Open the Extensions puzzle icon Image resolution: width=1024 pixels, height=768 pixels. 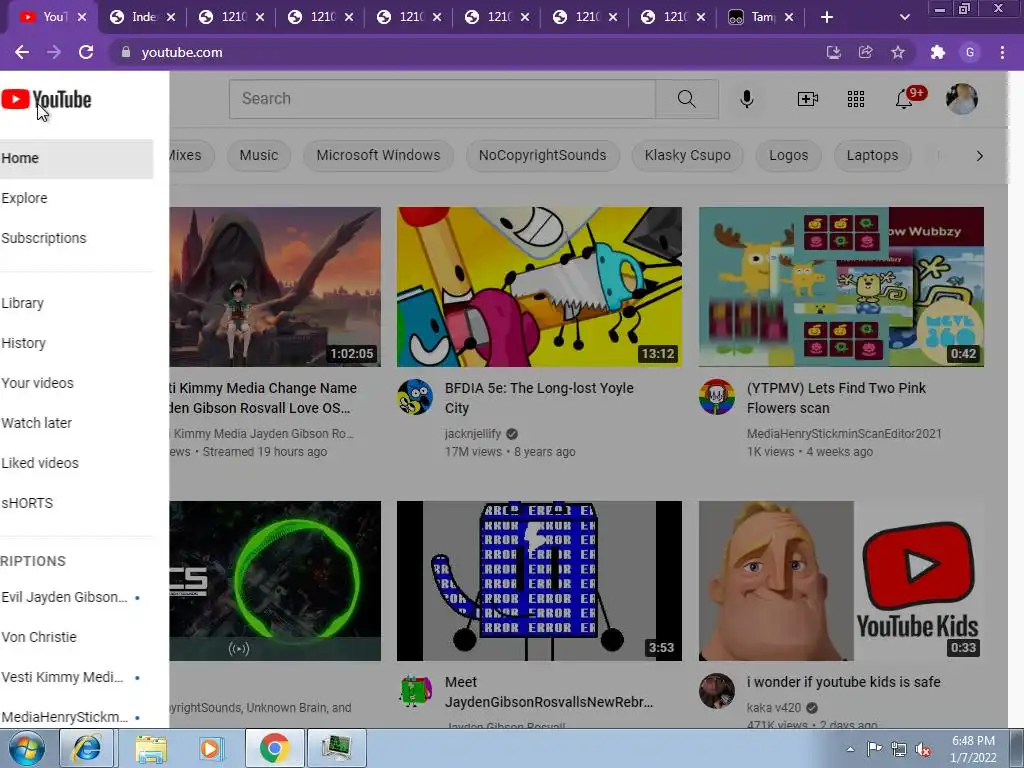[x=938, y=52]
